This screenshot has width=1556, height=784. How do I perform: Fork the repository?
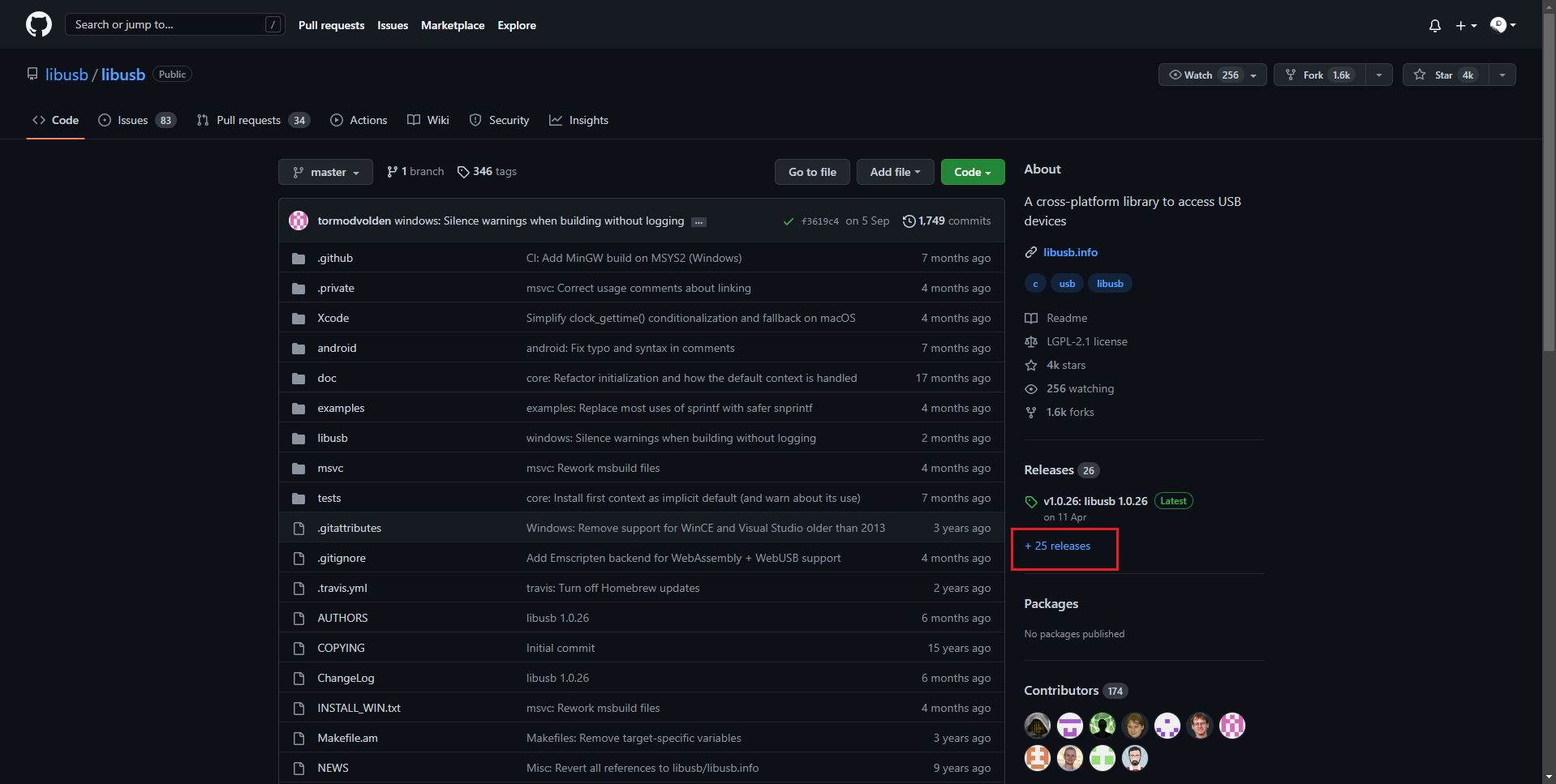point(1320,75)
